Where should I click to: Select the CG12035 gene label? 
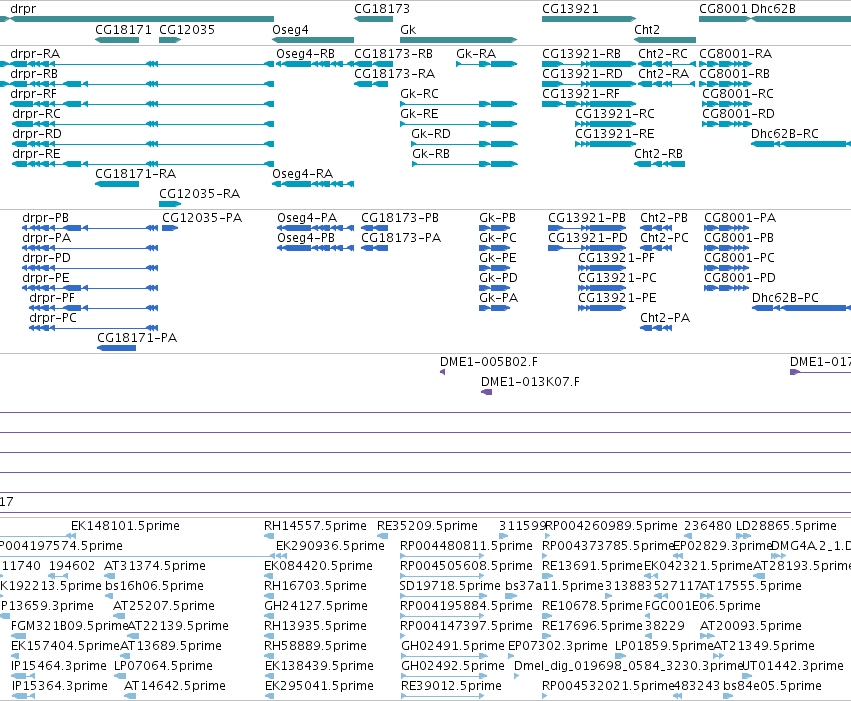point(187,30)
